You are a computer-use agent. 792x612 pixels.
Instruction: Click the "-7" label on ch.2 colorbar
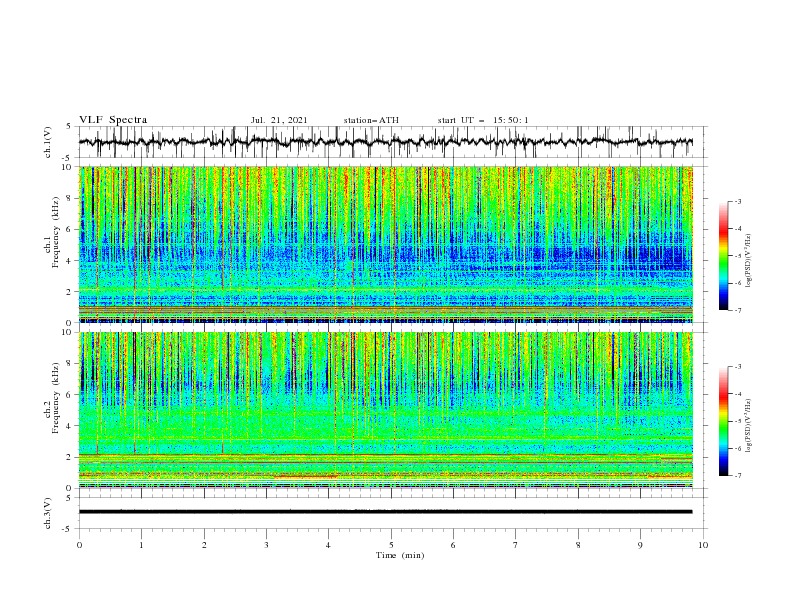pyautogui.click(x=738, y=475)
